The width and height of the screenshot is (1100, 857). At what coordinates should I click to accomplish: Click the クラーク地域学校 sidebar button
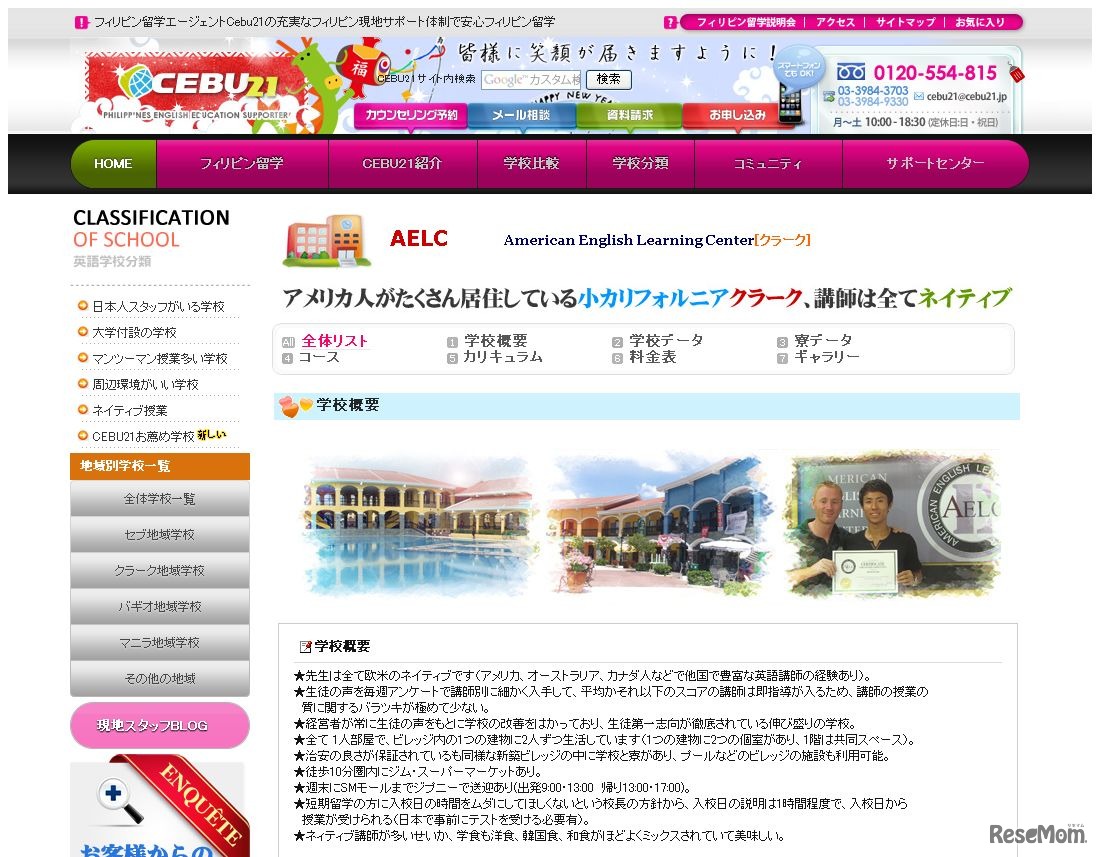(160, 570)
